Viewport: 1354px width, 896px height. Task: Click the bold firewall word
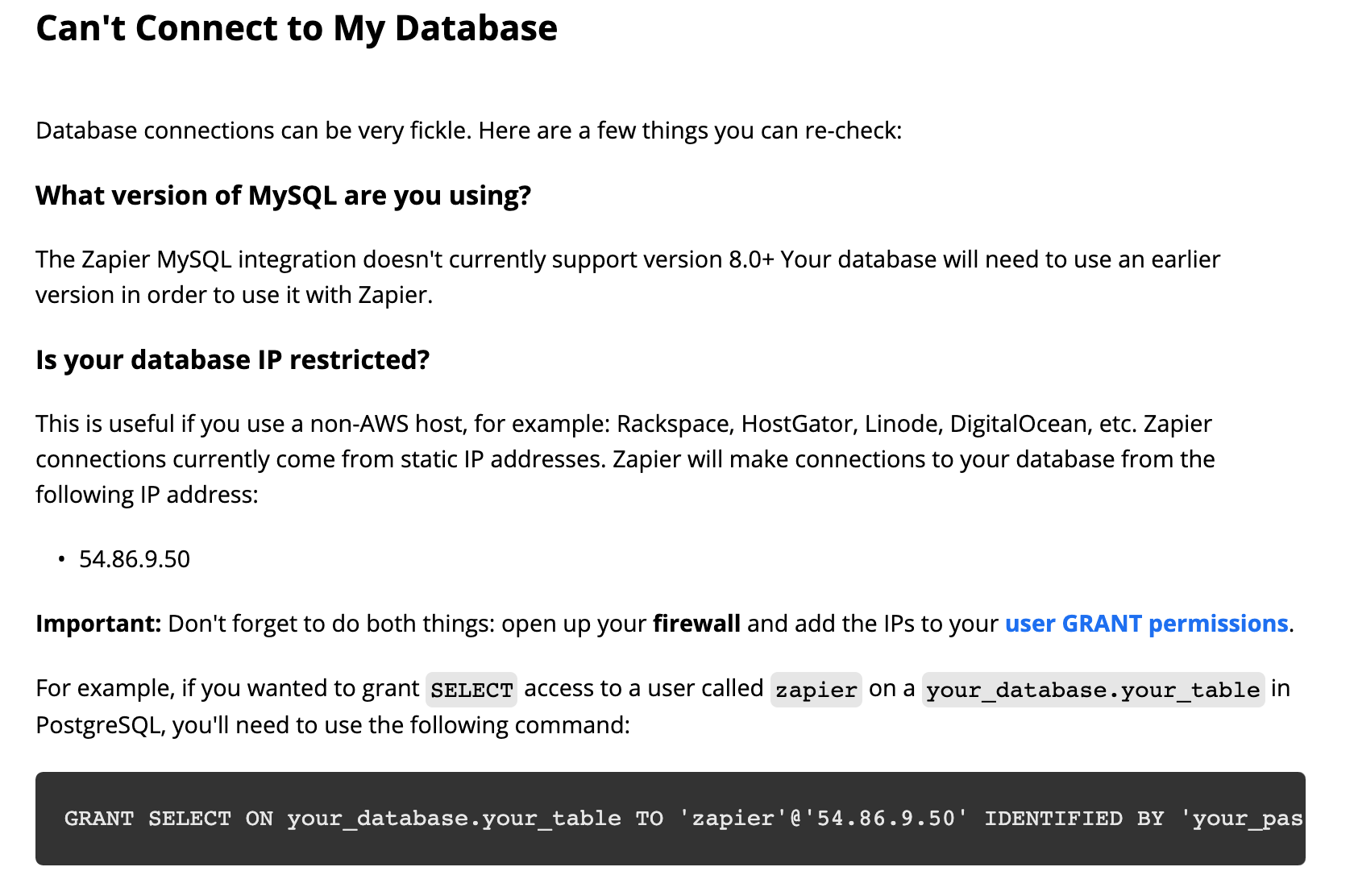[x=696, y=624]
